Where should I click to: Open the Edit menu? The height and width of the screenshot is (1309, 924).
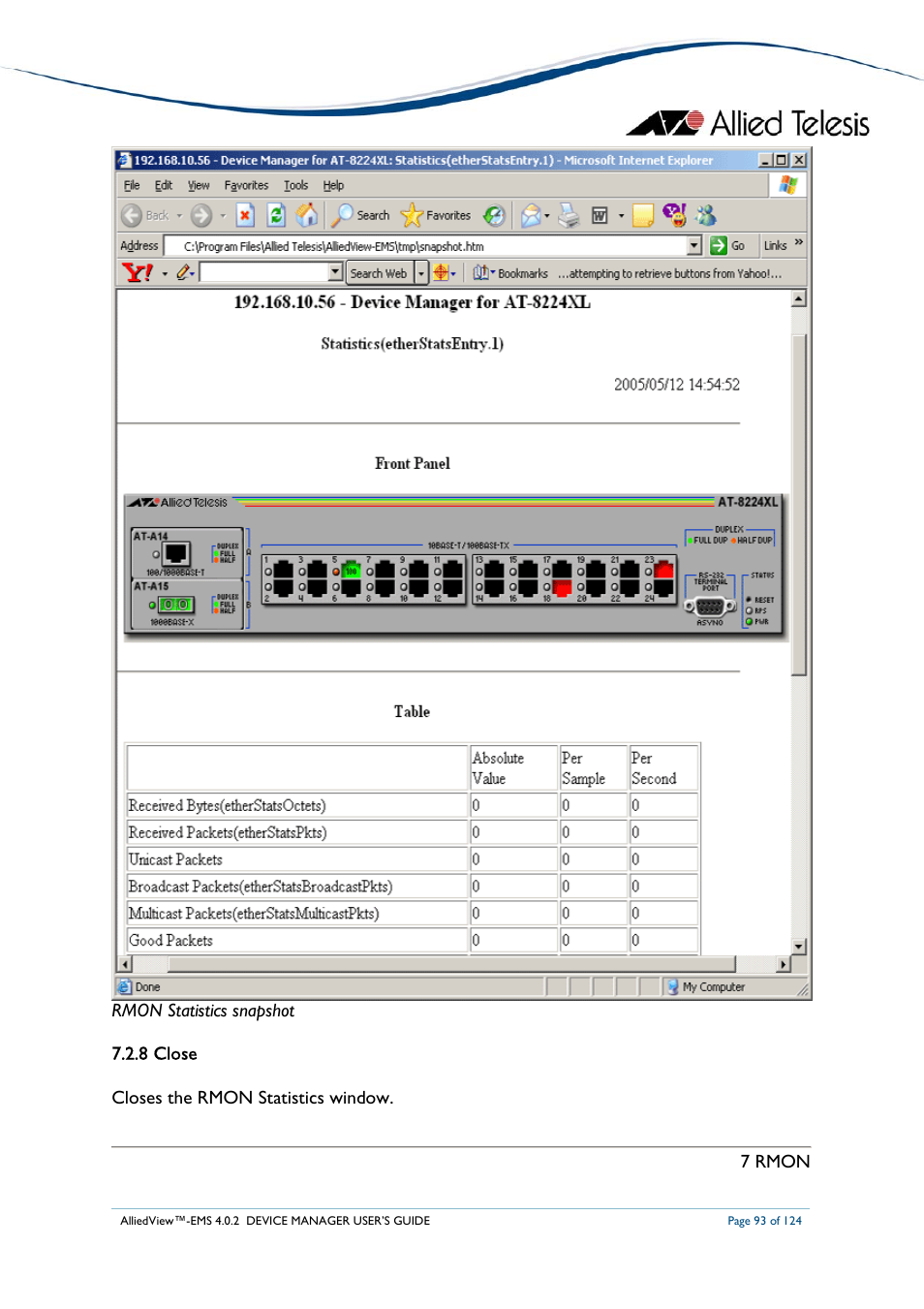[164, 185]
